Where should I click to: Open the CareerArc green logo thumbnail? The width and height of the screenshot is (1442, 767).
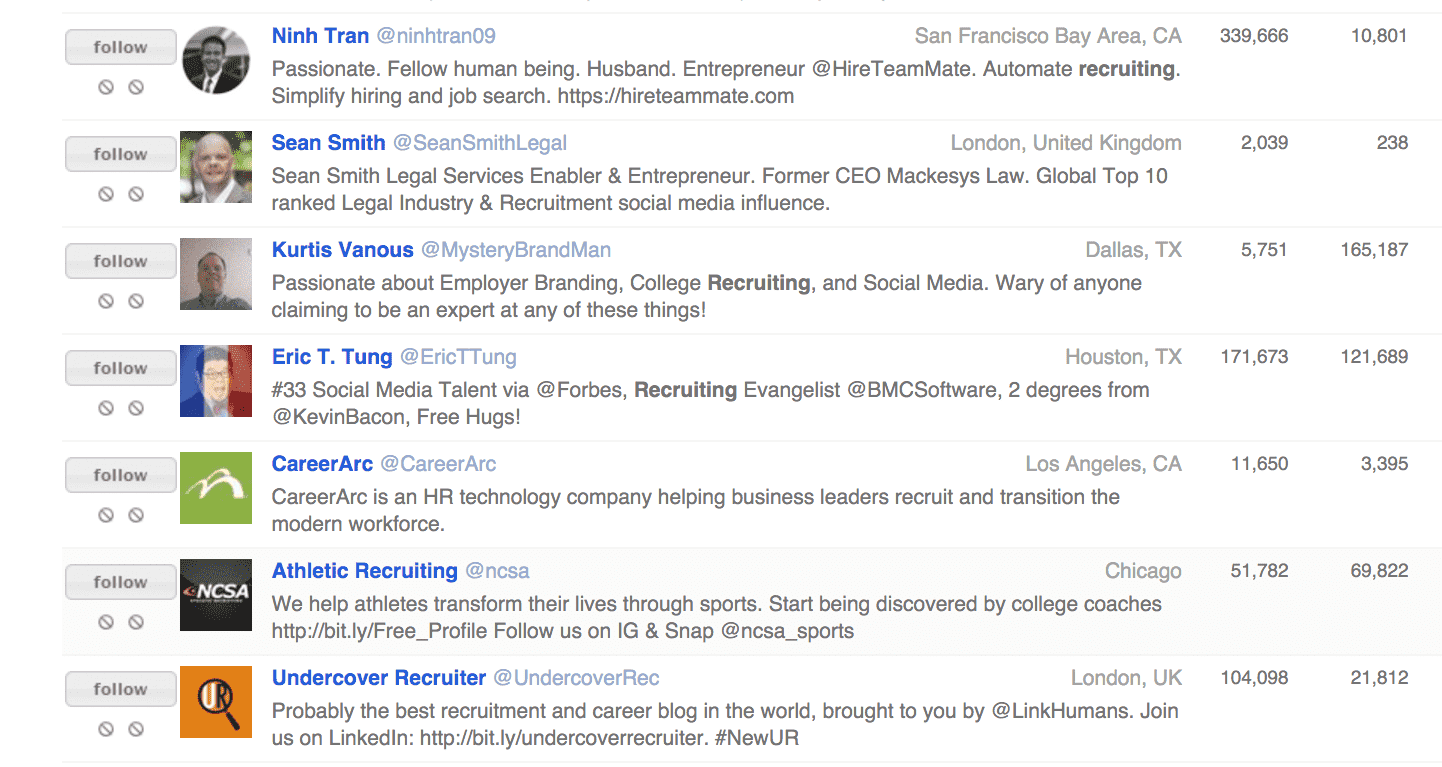pyautogui.click(x=216, y=488)
